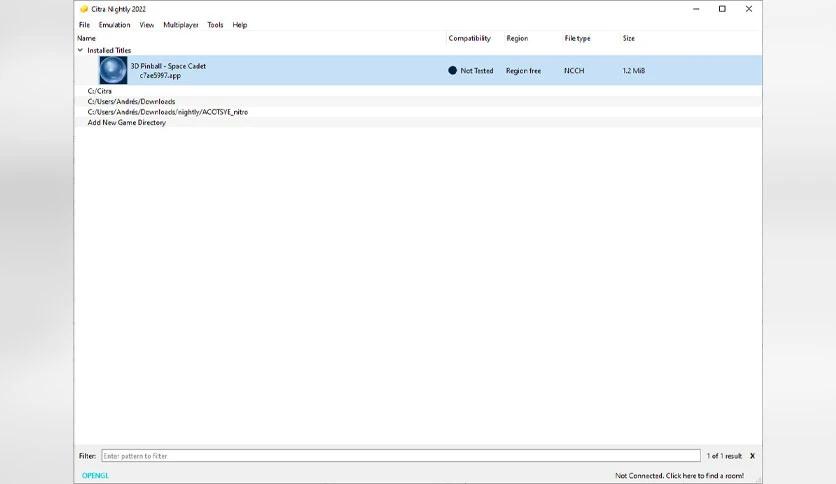The height and width of the screenshot is (484, 836).
Task: Select the 3D Pinball - Space Cadet title
Action: click(168, 66)
